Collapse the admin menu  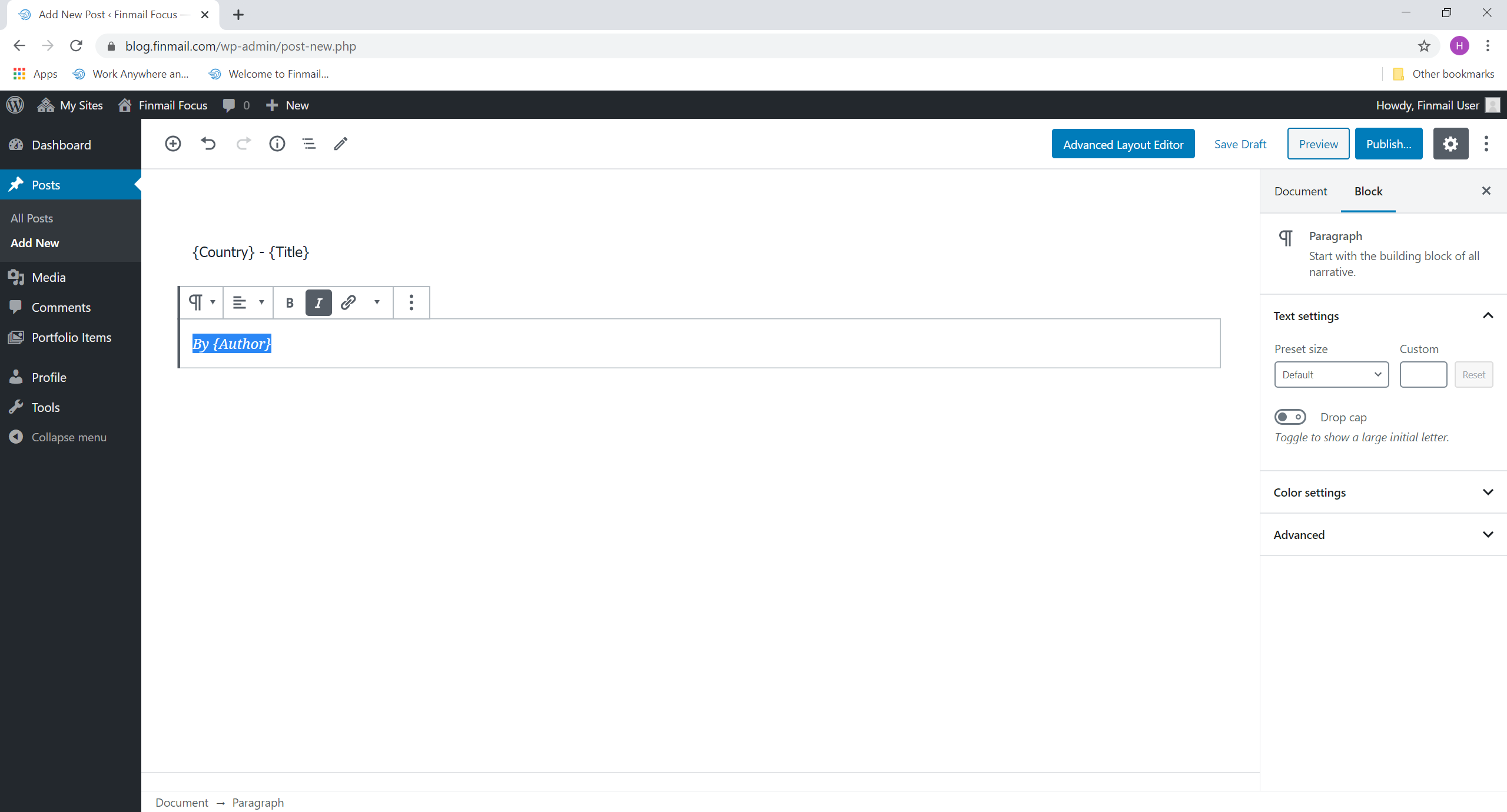click(x=71, y=437)
